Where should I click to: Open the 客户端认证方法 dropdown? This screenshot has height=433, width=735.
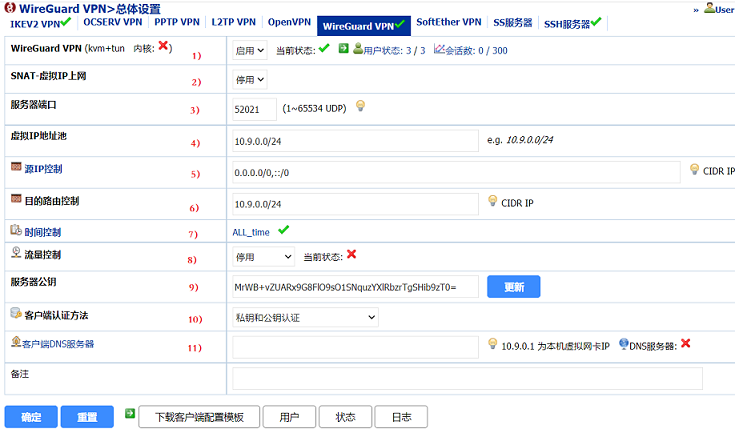coord(305,317)
